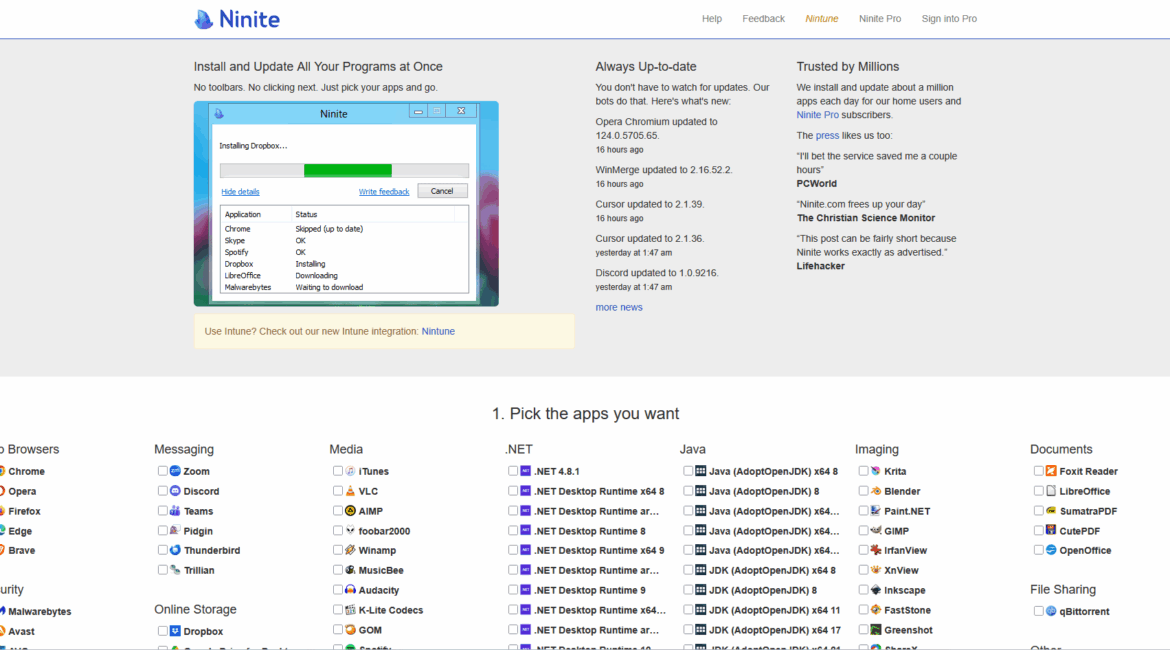Click the Blender app icon
Image resolution: width=1170 pixels, height=650 pixels.
coord(876,491)
